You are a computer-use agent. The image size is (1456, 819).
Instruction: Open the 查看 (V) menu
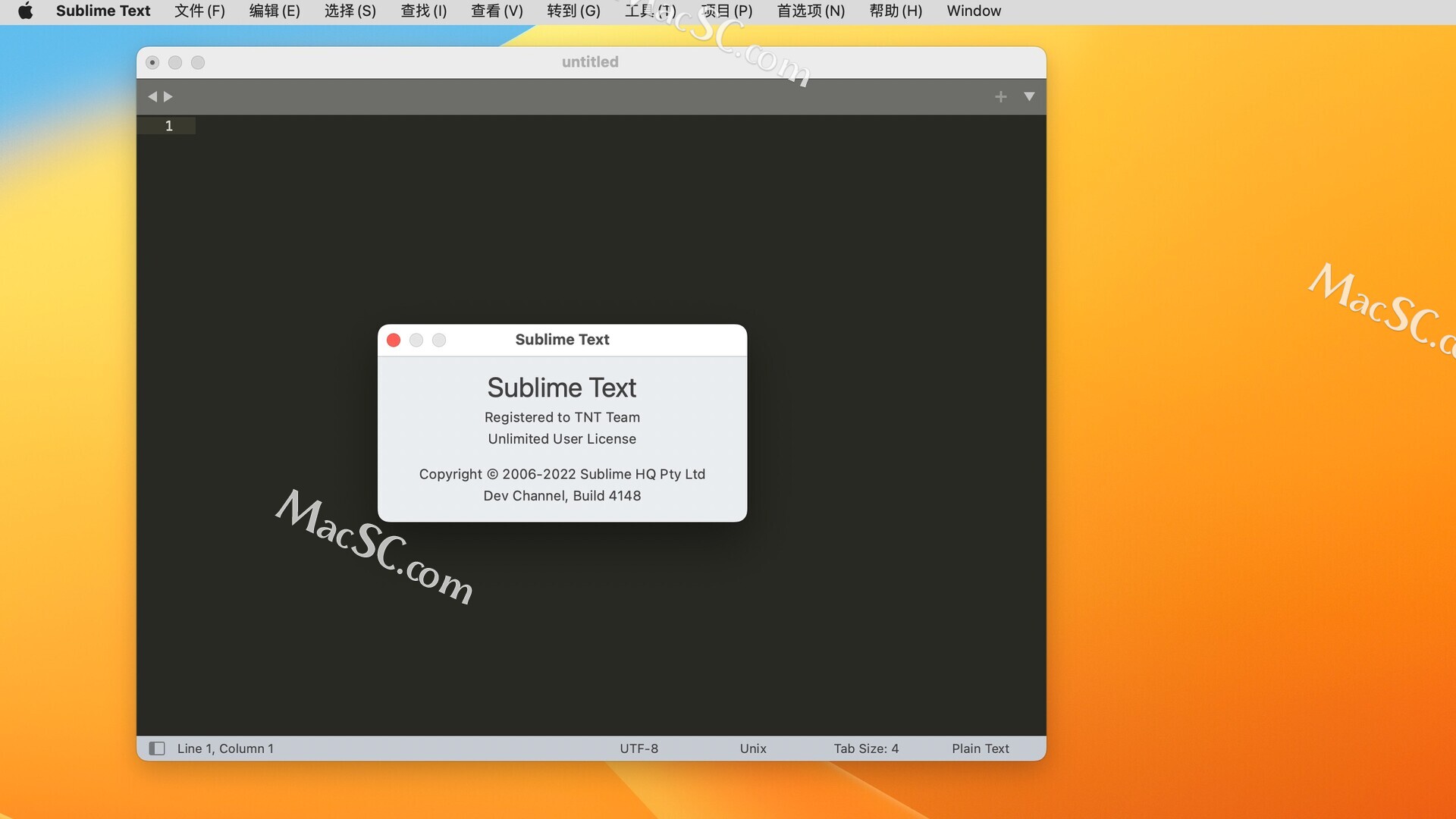[x=497, y=11]
